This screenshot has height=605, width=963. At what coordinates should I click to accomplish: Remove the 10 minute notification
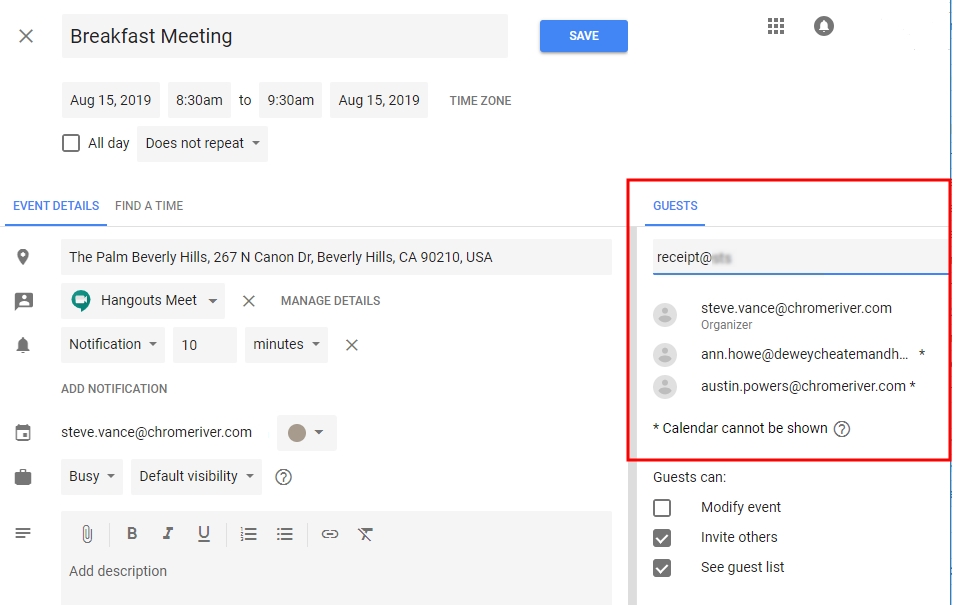point(352,345)
